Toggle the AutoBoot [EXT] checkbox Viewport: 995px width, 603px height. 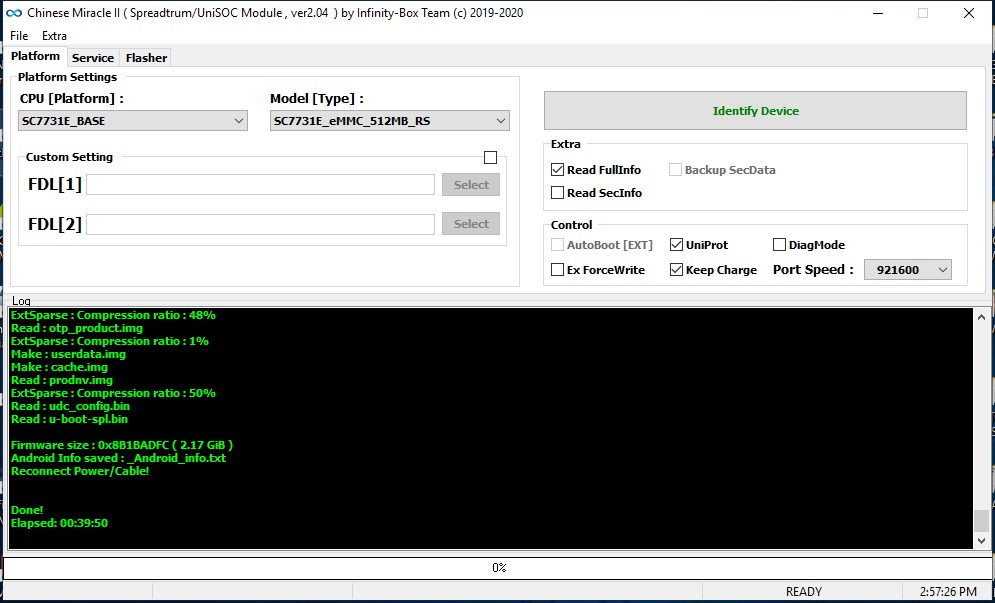pyautogui.click(x=558, y=245)
